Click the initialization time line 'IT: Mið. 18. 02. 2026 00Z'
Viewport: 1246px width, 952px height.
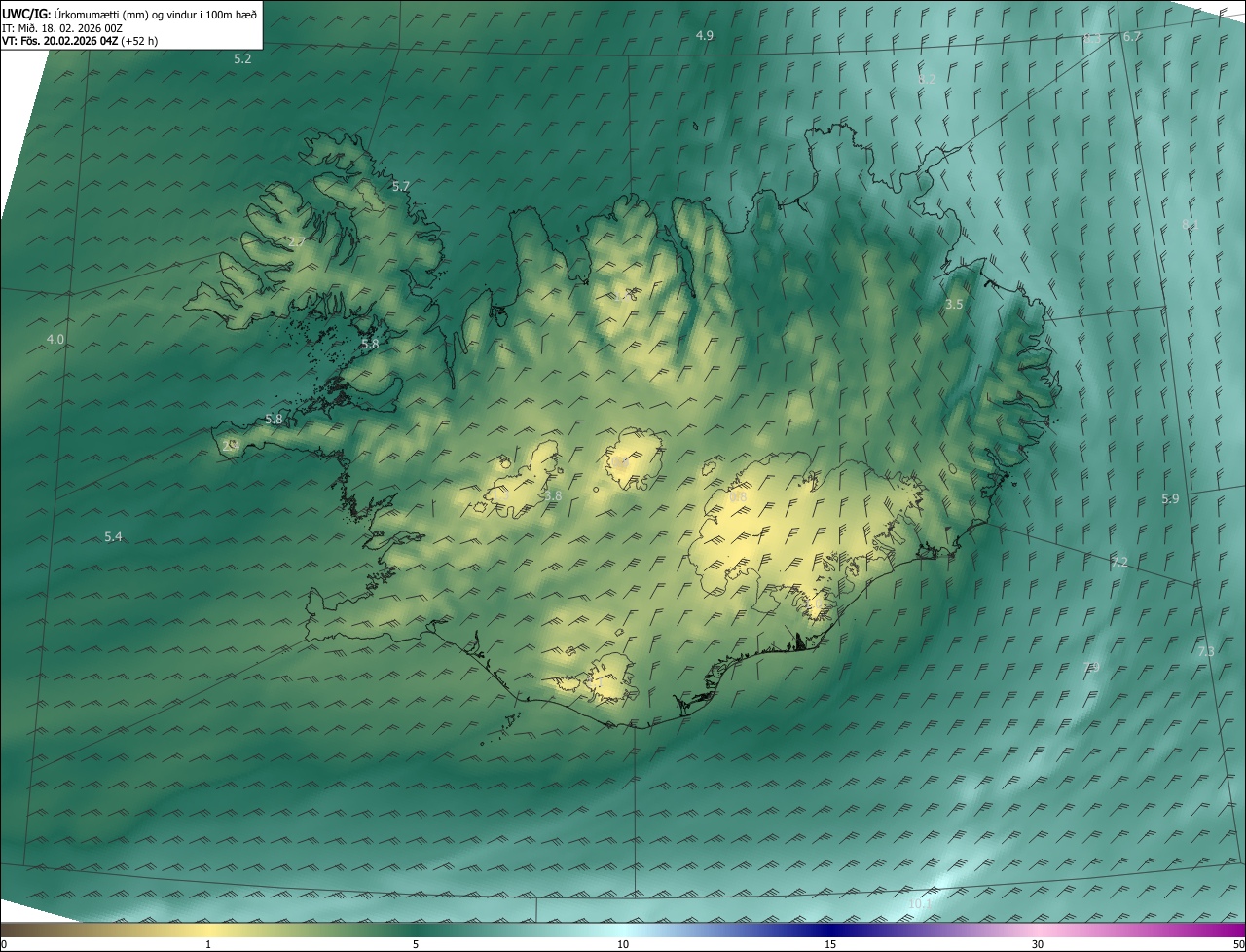point(62,27)
